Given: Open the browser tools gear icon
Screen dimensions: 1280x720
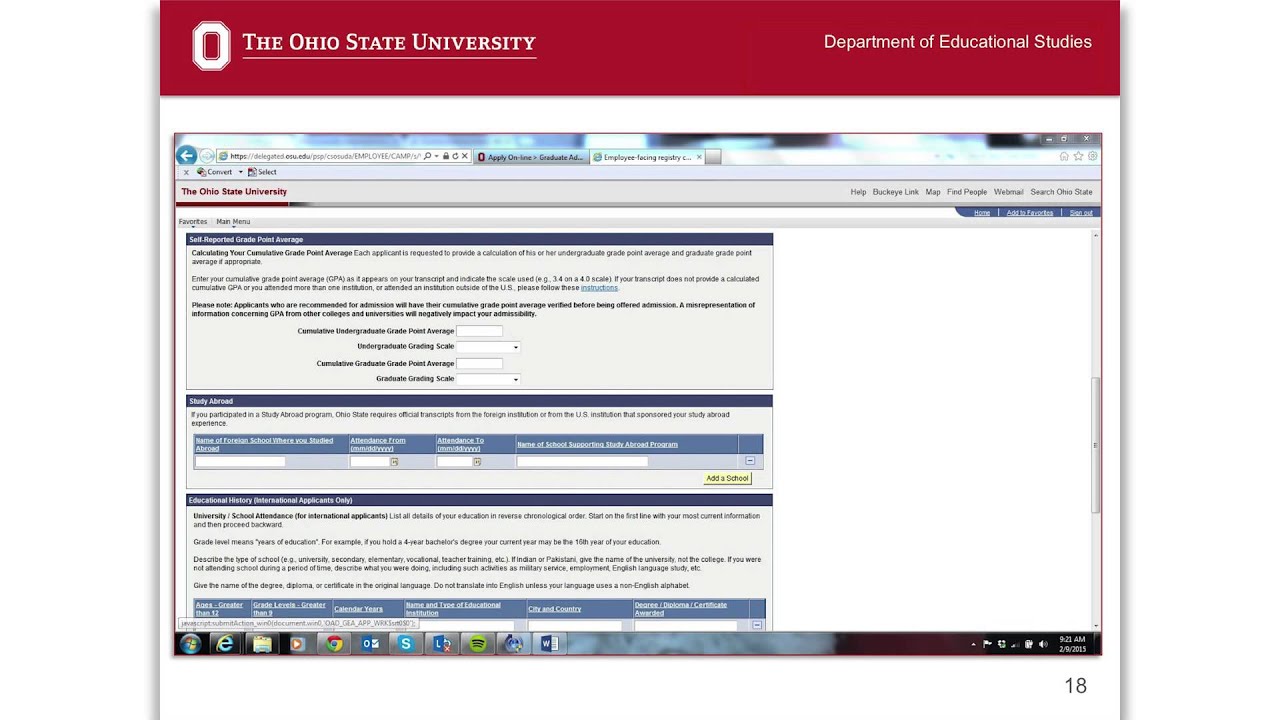Looking at the screenshot, I should pos(1092,156).
